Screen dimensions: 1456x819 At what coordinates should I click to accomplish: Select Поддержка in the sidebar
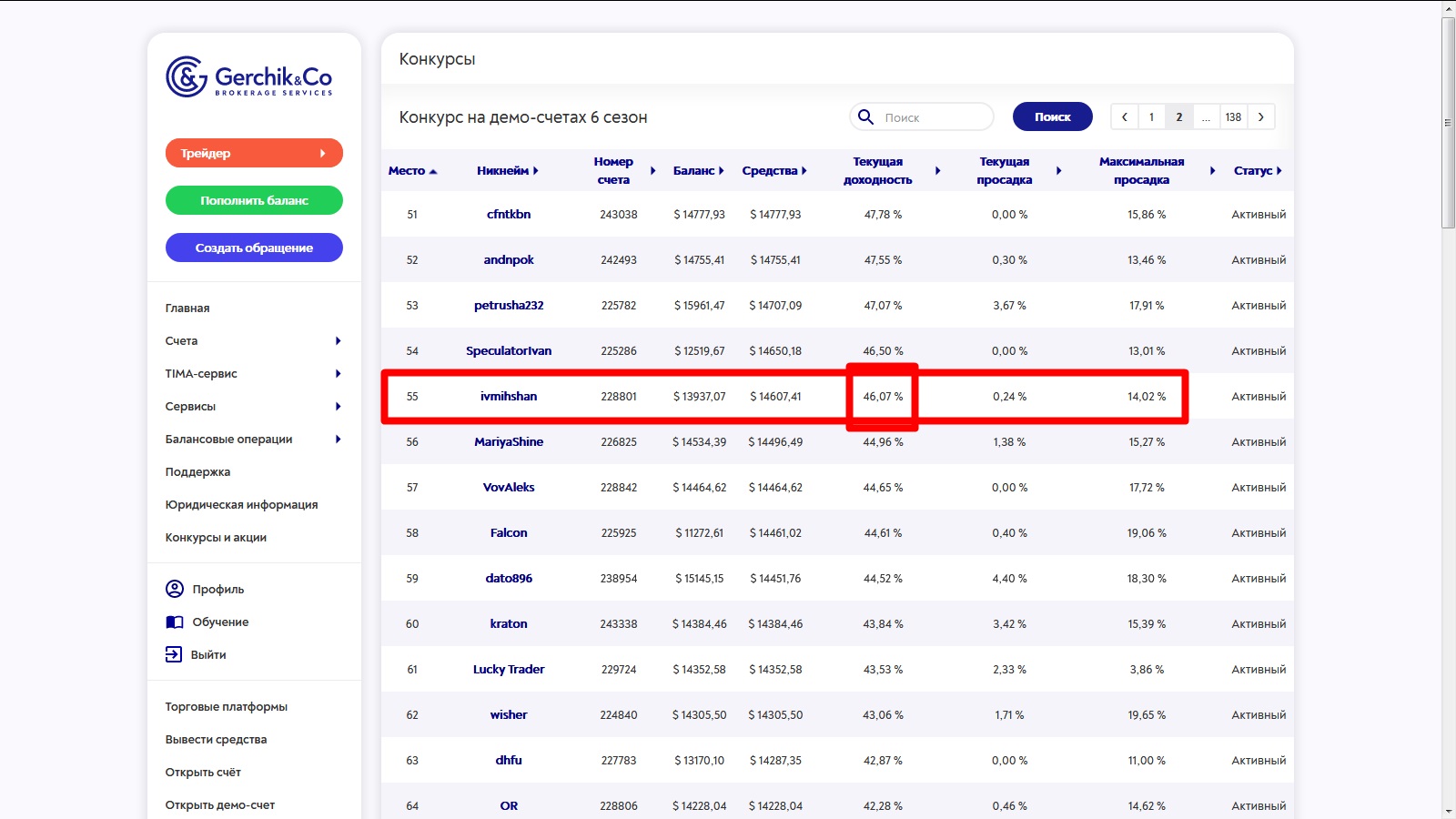tap(197, 472)
